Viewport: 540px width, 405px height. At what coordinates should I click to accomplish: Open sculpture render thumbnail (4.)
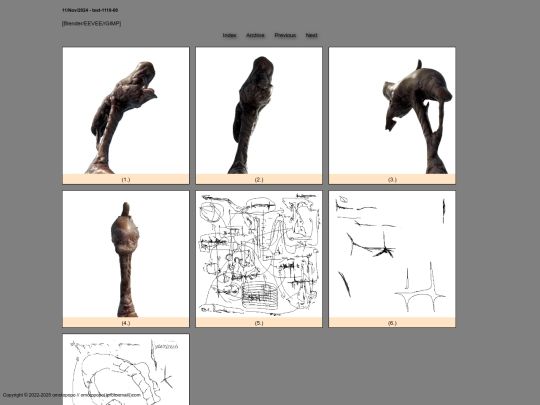click(x=126, y=254)
